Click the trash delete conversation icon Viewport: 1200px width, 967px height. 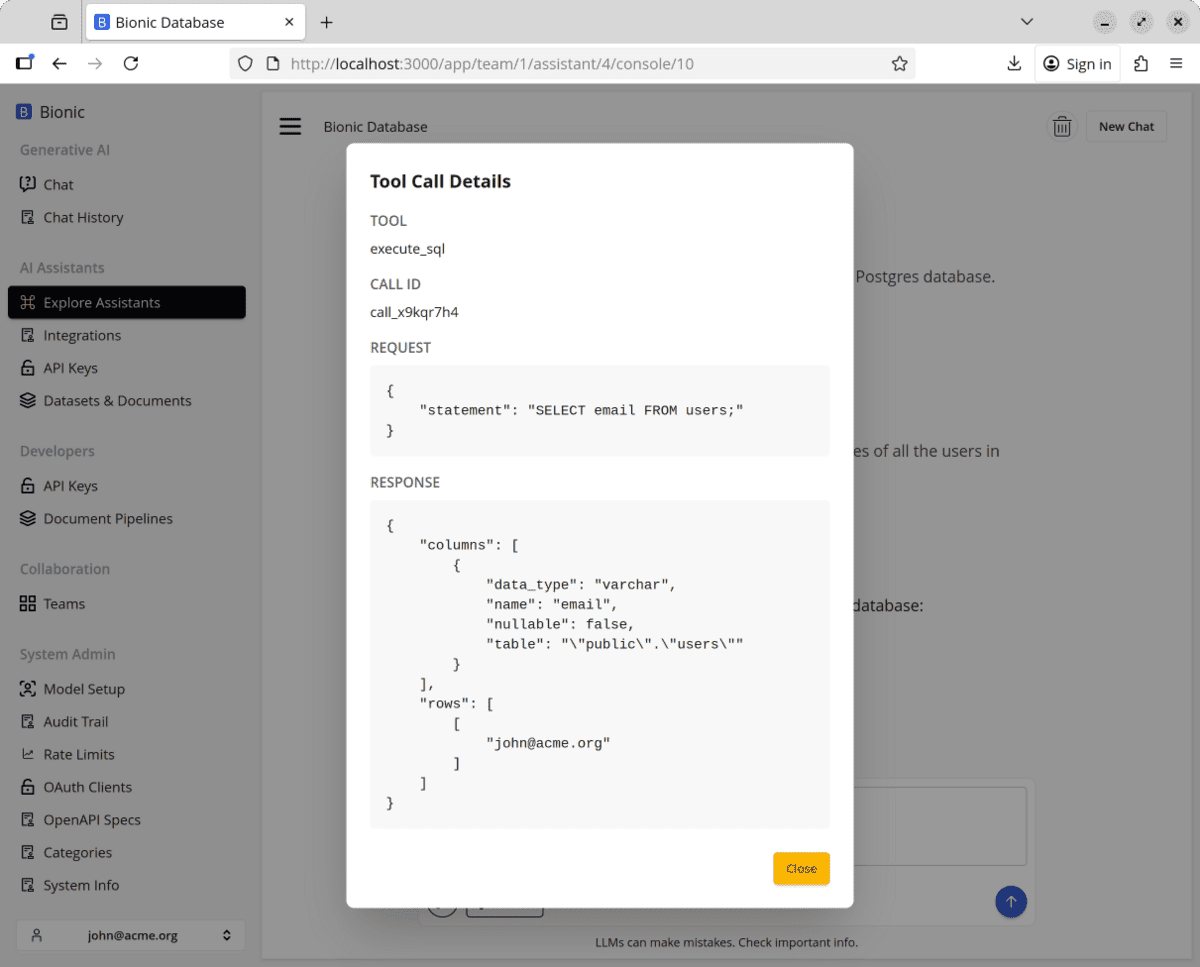click(1062, 127)
